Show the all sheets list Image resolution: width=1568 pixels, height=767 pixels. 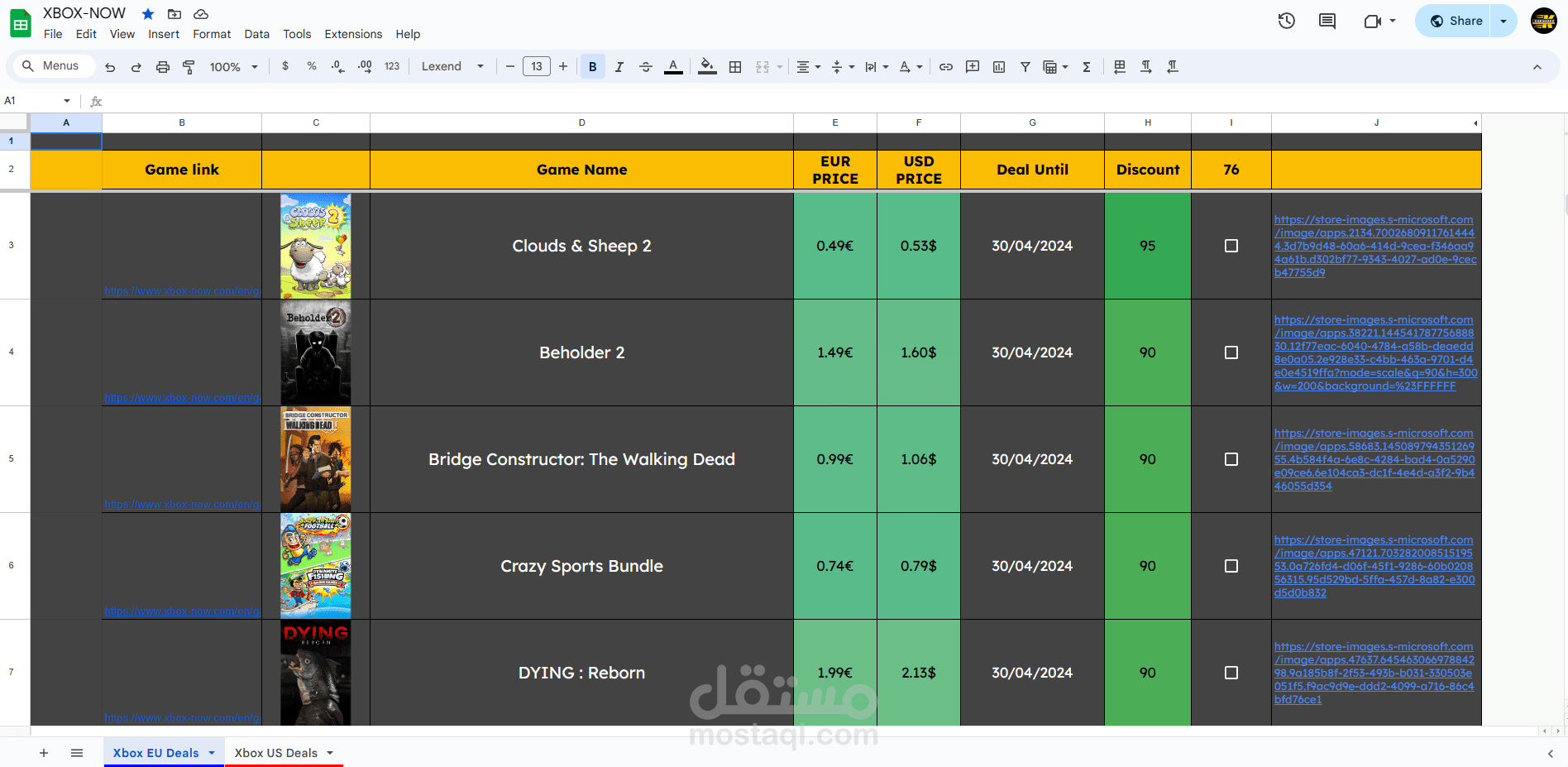point(77,753)
